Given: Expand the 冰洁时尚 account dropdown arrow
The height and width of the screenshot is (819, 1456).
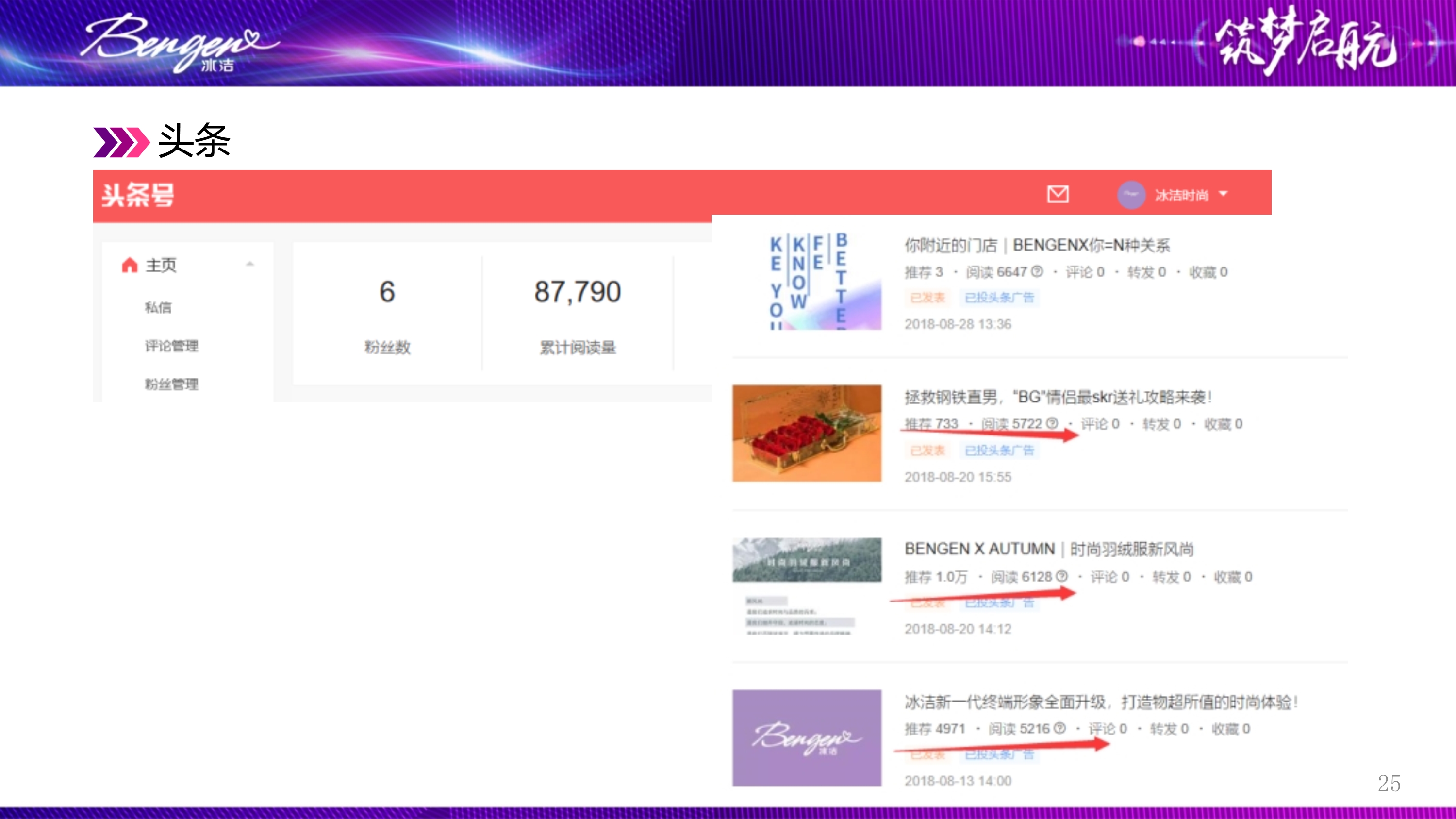Looking at the screenshot, I should click(1223, 193).
